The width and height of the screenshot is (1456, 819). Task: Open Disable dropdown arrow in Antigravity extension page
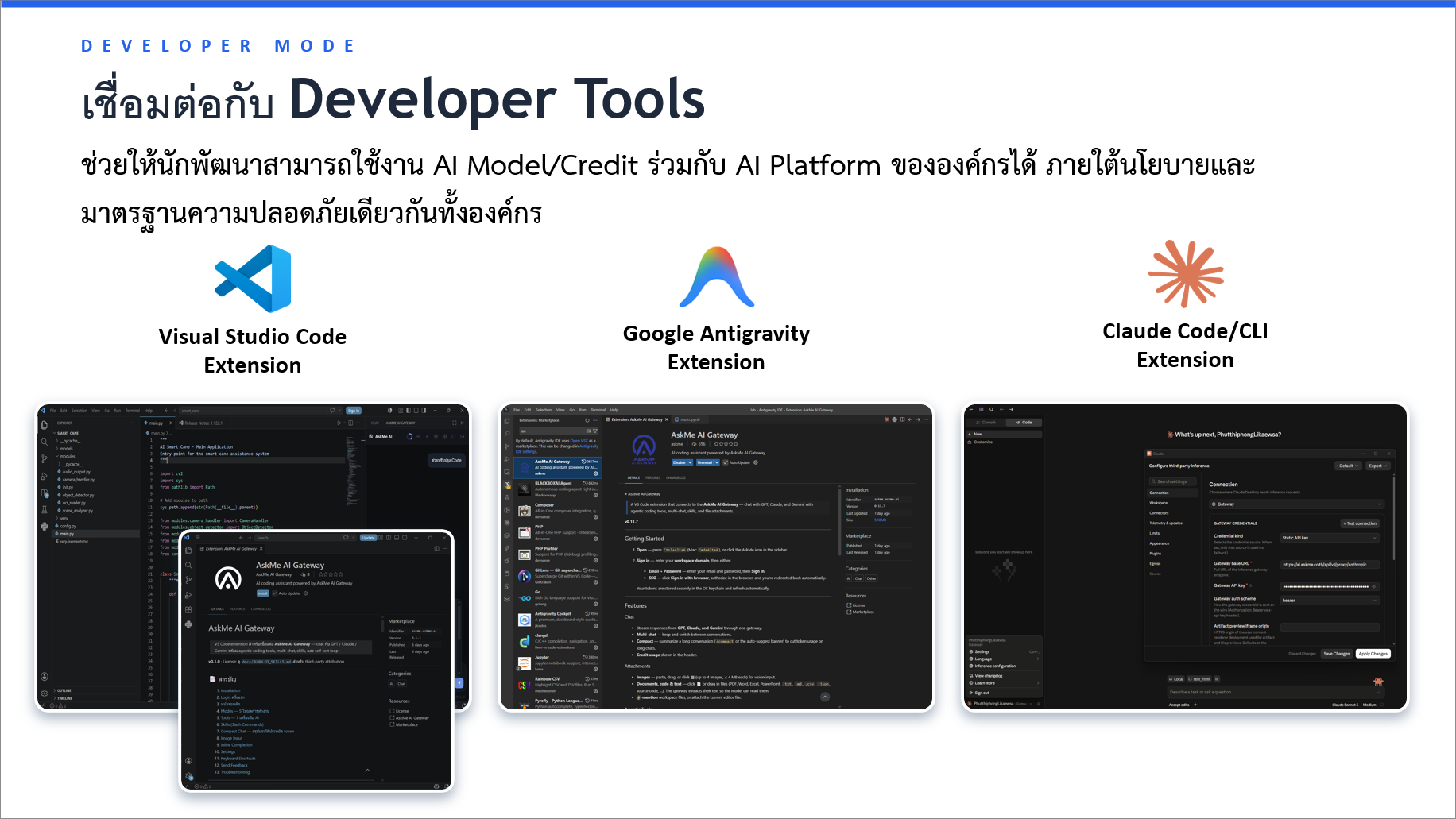(690, 462)
